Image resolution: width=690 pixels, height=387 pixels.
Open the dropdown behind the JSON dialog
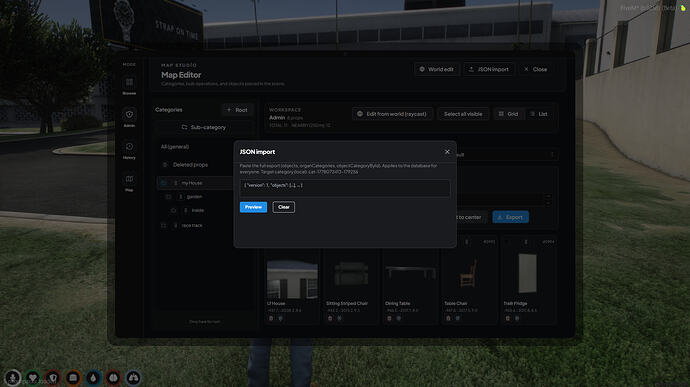(x=506, y=155)
